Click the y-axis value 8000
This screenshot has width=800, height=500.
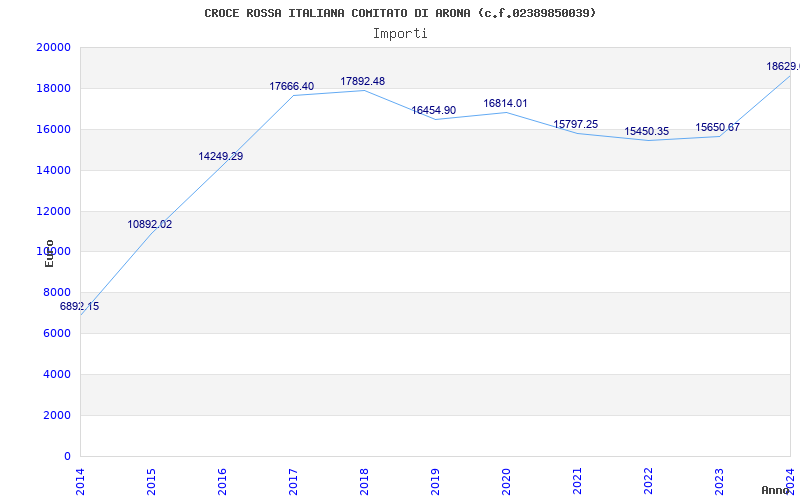pyautogui.click(x=57, y=292)
